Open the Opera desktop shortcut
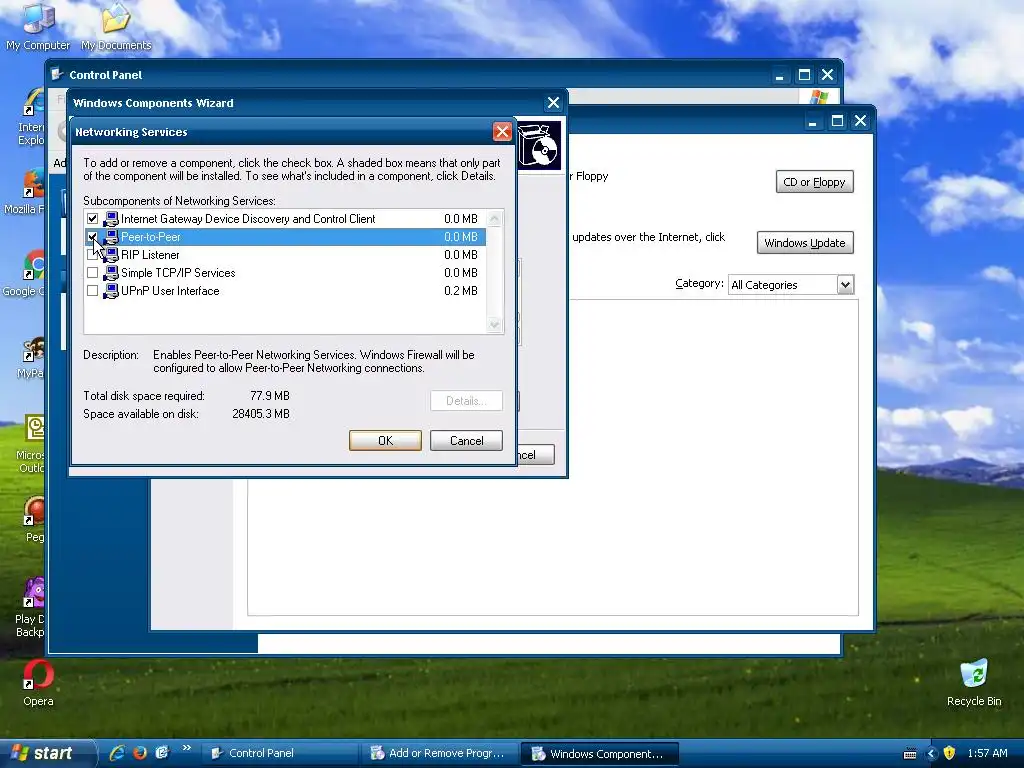This screenshot has width=1024, height=768. pyautogui.click(x=38, y=684)
